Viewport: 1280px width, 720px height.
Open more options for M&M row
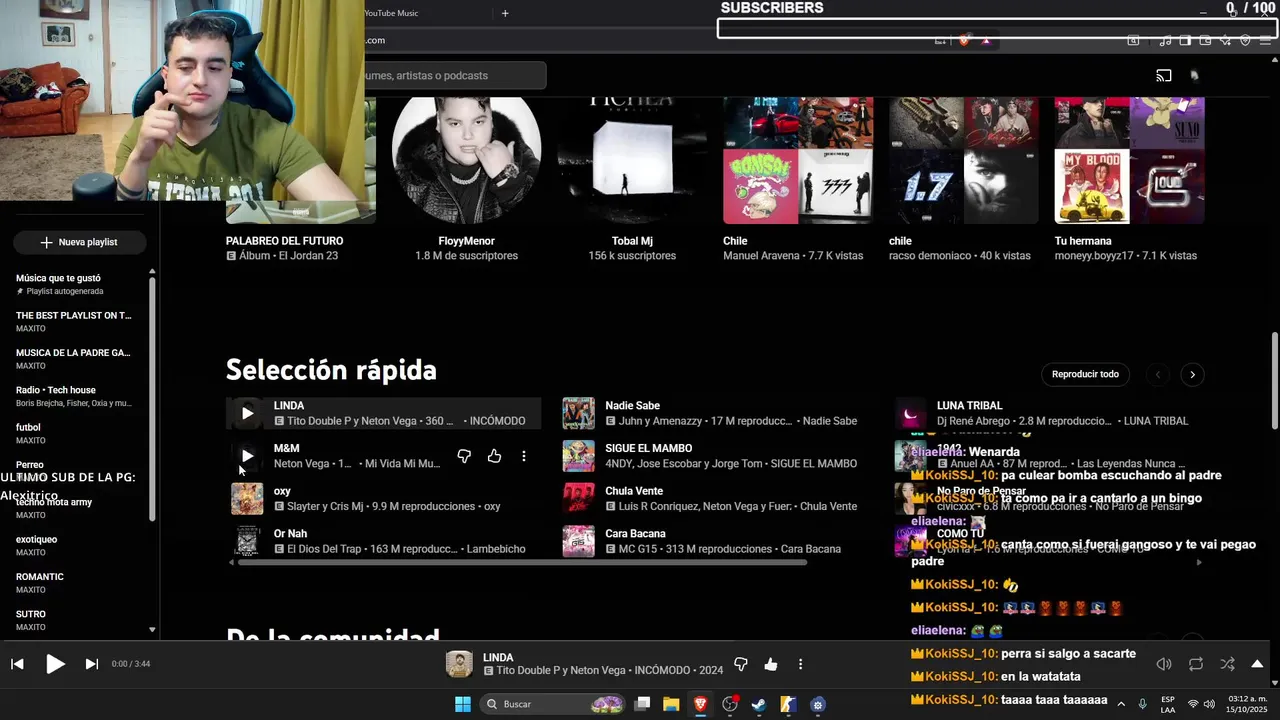[523, 456]
